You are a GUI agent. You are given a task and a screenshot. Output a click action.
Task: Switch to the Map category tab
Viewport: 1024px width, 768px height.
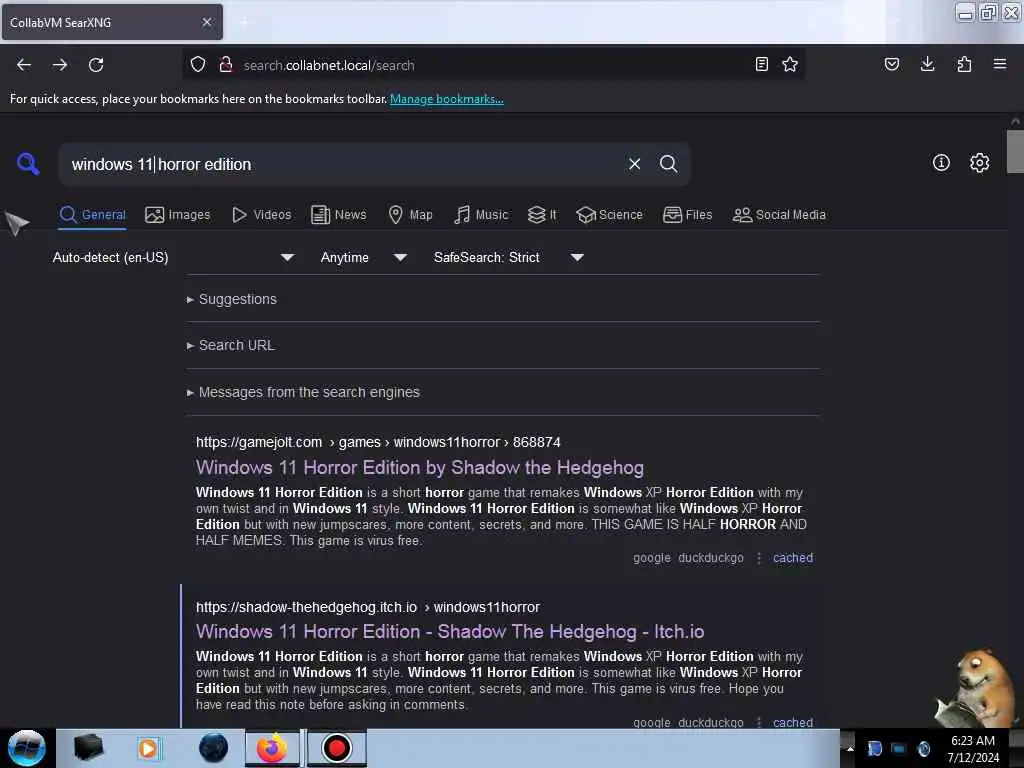coord(410,215)
